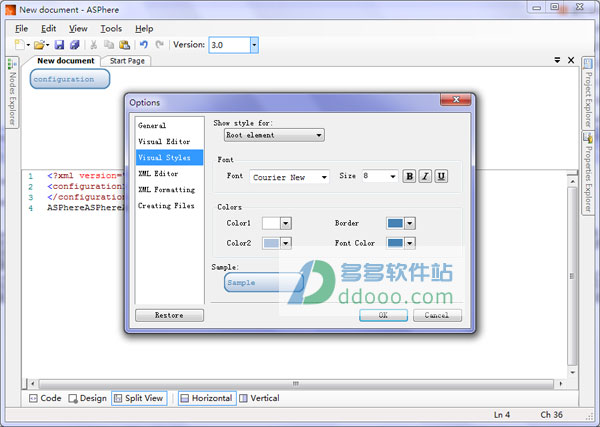Open the Project Explorer side panel
600x427 pixels.
click(588, 94)
